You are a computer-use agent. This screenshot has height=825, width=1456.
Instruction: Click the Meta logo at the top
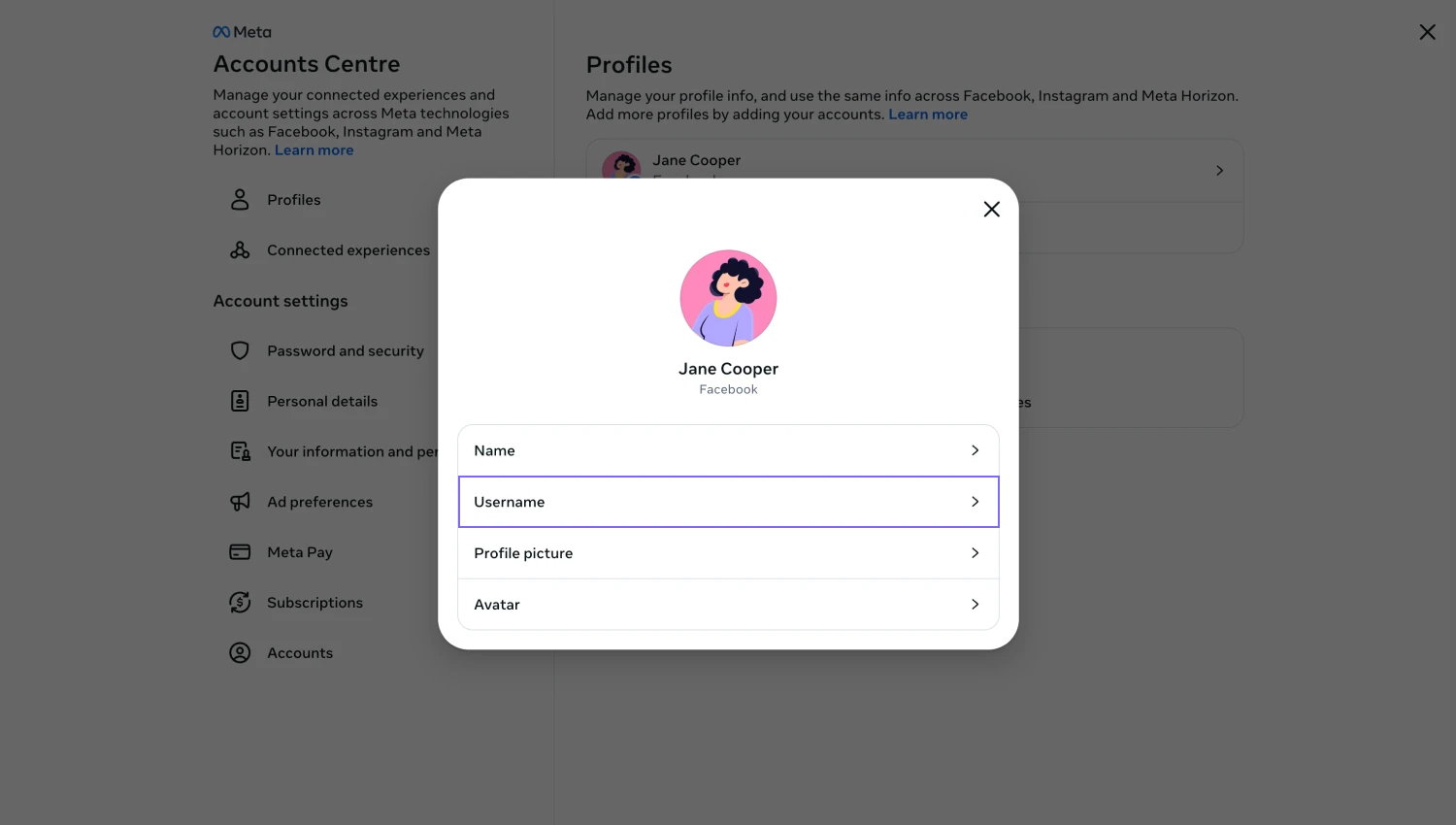(241, 31)
